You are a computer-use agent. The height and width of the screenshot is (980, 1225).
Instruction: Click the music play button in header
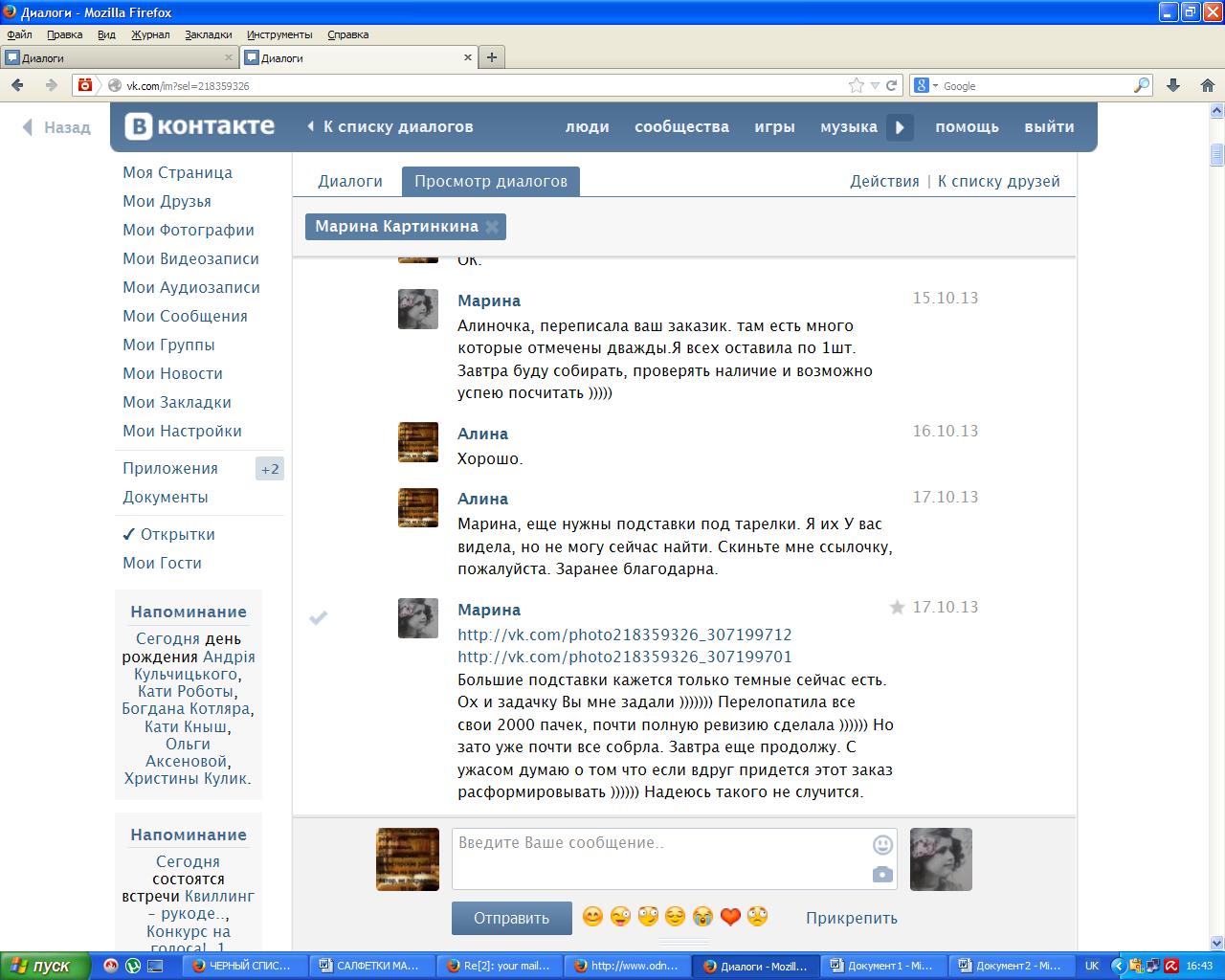pyautogui.click(x=900, y=127)
